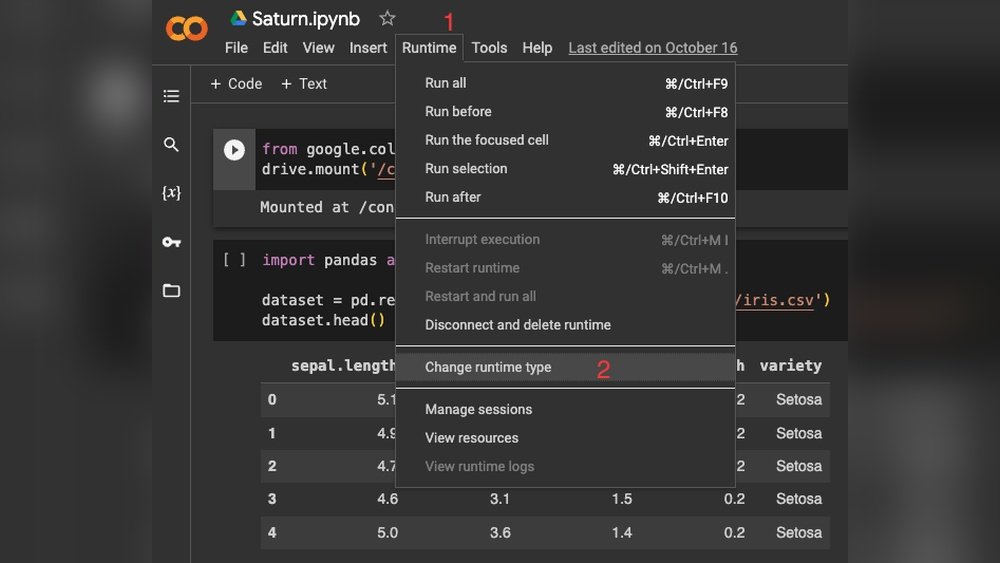Select View resources option
The height and width of the screenshot is (563, 1000).
tap(471, 438)
